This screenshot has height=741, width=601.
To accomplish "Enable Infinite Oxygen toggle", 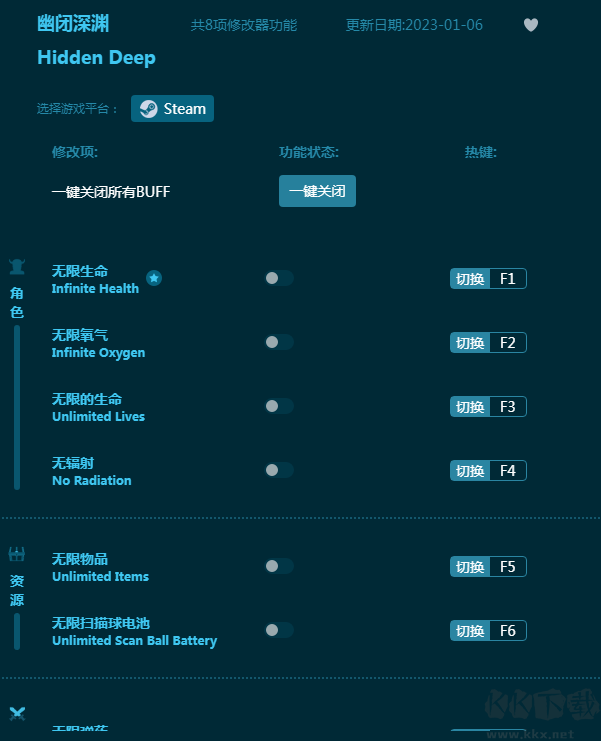I will pyautogui.click(x=279, y=342).
